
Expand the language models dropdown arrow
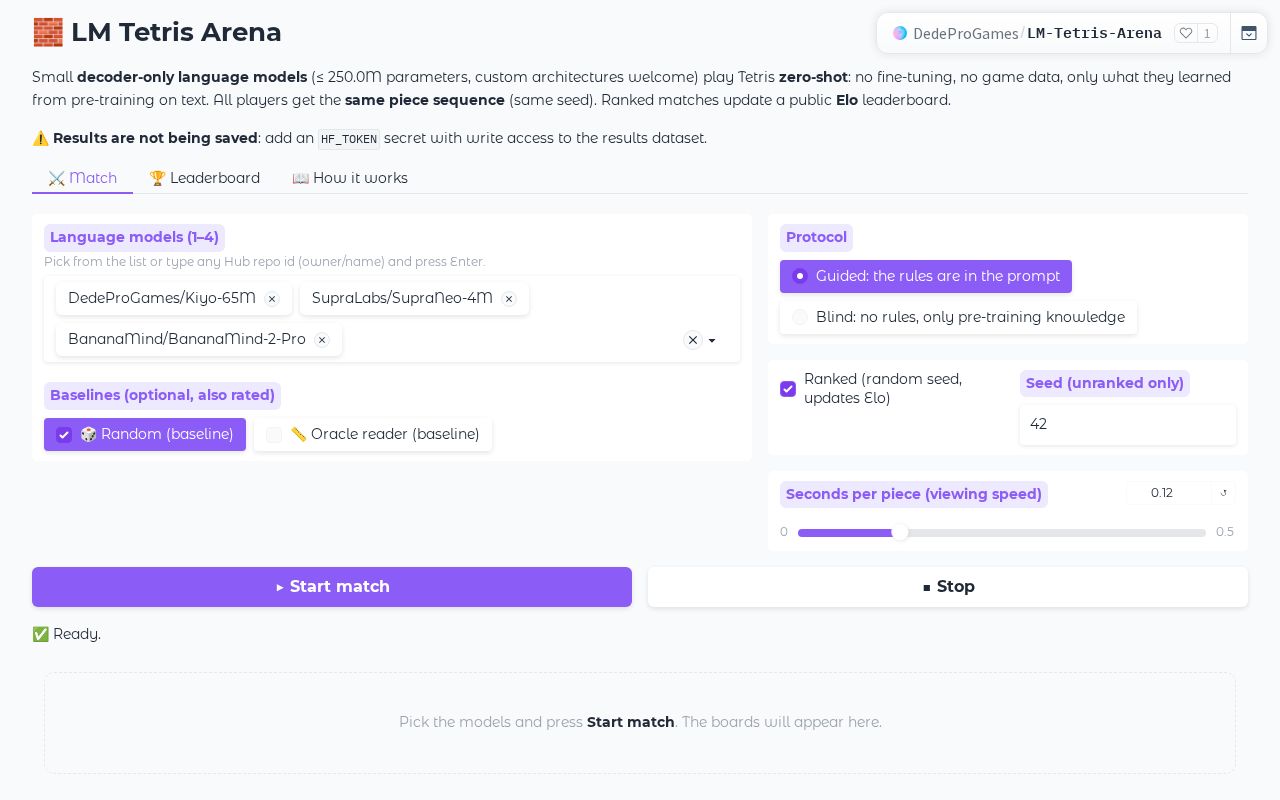pos(712,340)
